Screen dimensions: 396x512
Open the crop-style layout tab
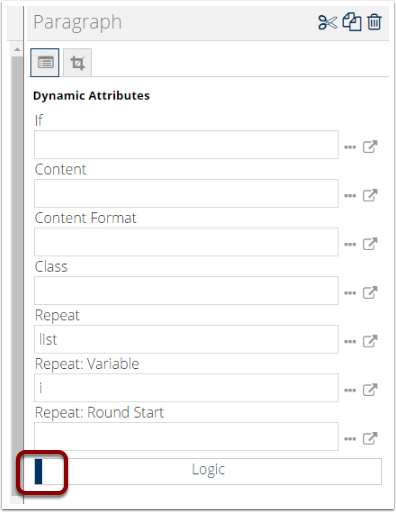click(x=77, y=63)
